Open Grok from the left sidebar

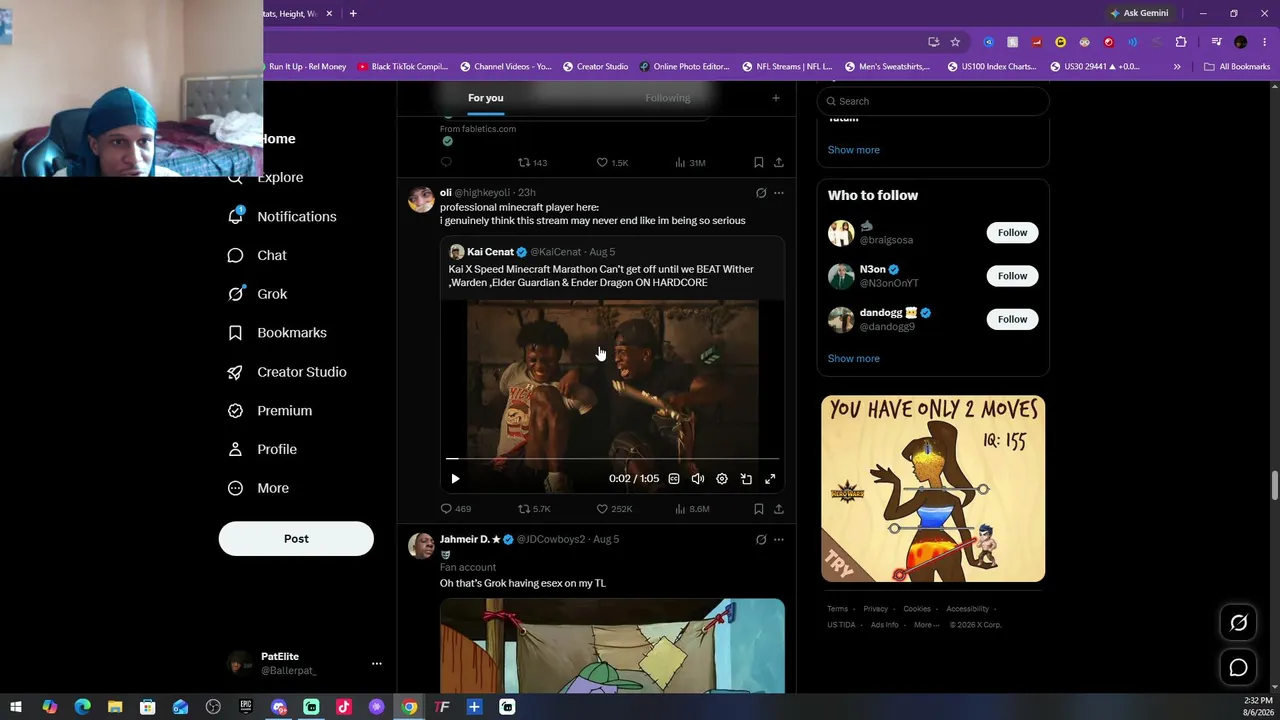pyautogui.click(x=258, y=294)
